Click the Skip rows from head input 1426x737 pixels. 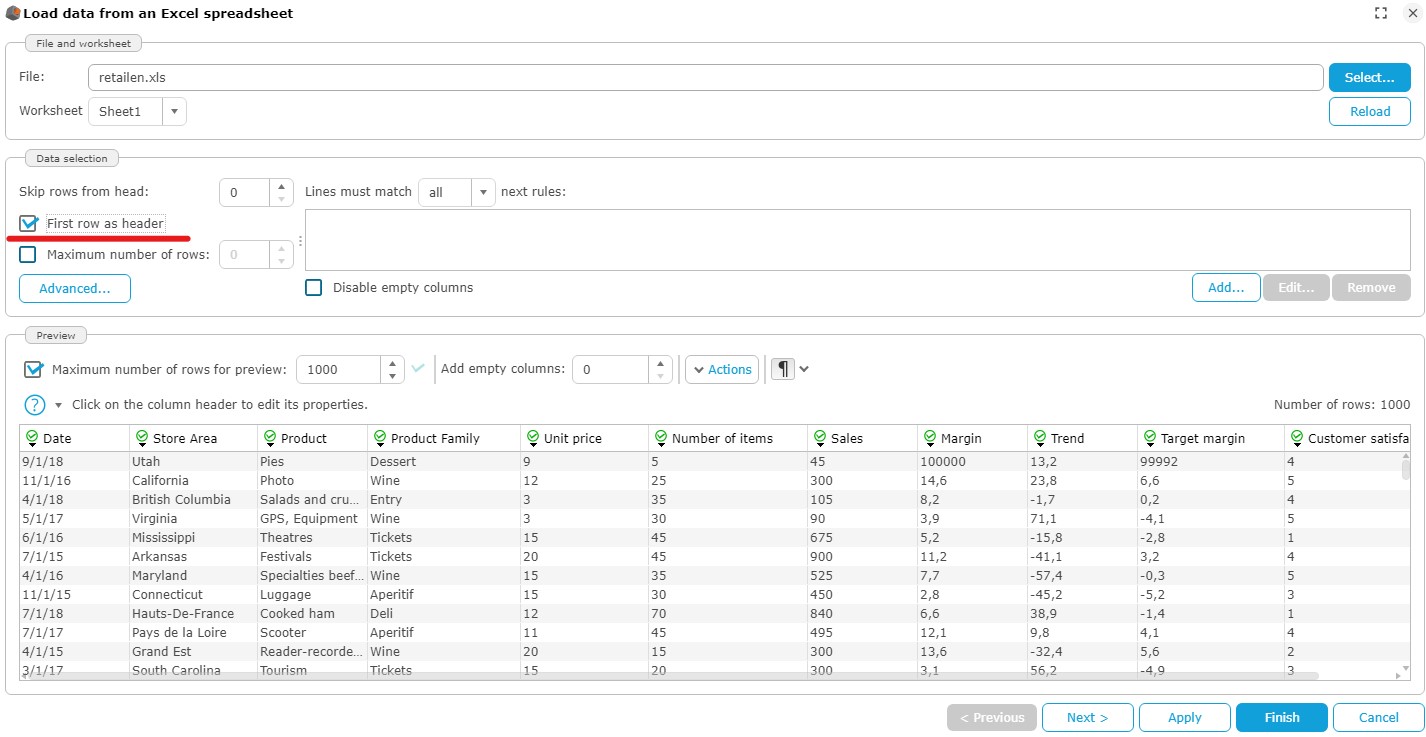pos(244,192)
